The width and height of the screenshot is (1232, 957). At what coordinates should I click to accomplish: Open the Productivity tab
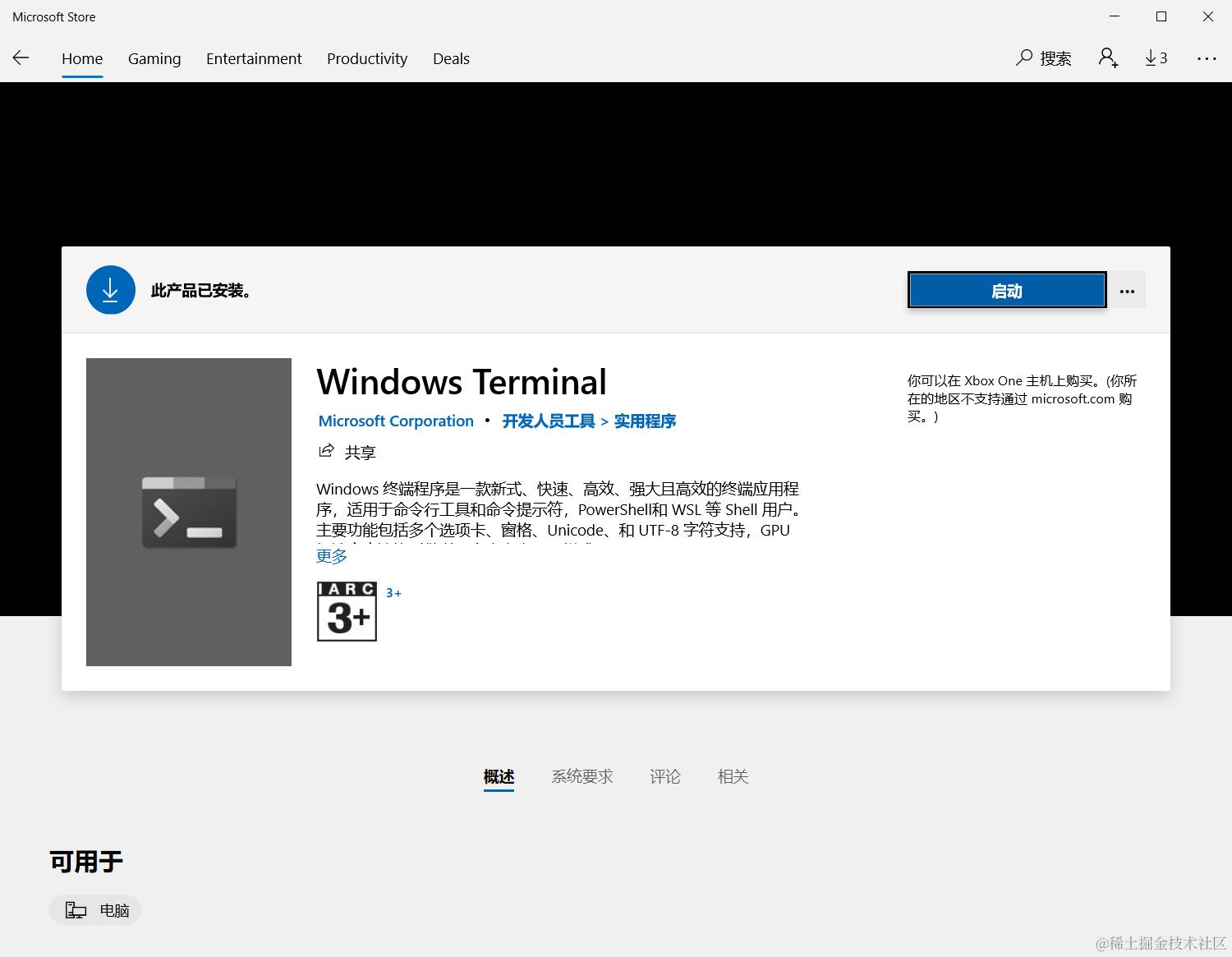pos(367,58)
